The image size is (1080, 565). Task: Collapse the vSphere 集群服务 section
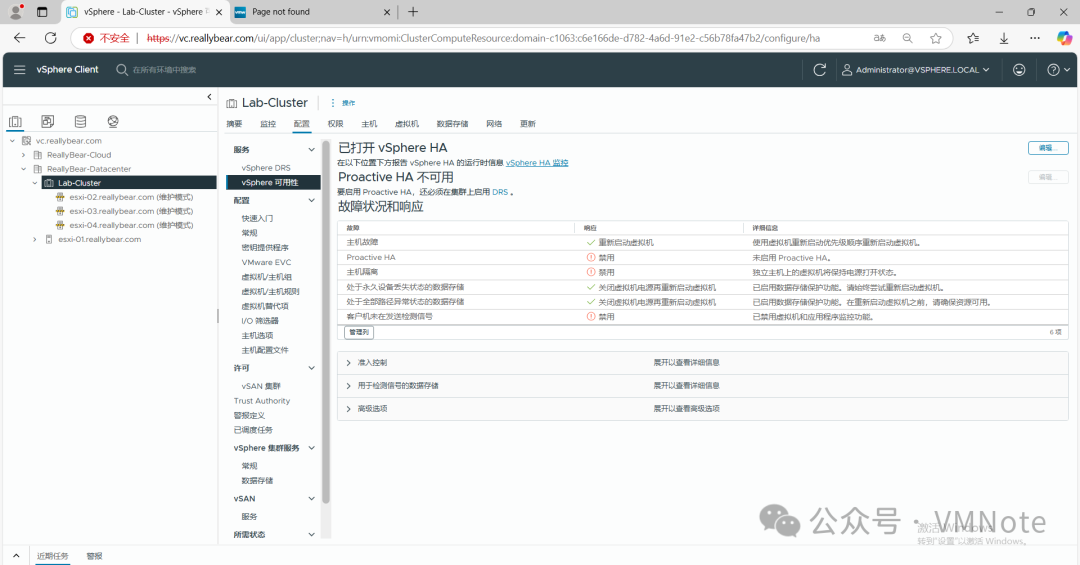311,448
